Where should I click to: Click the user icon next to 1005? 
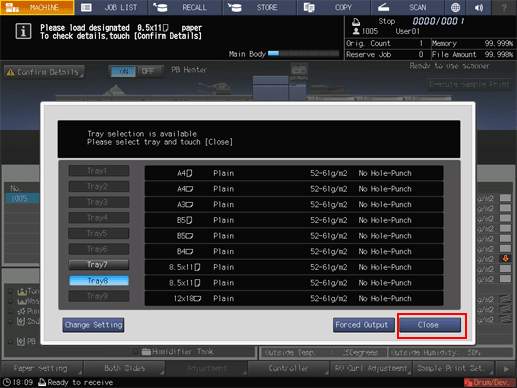pos(356,31)
